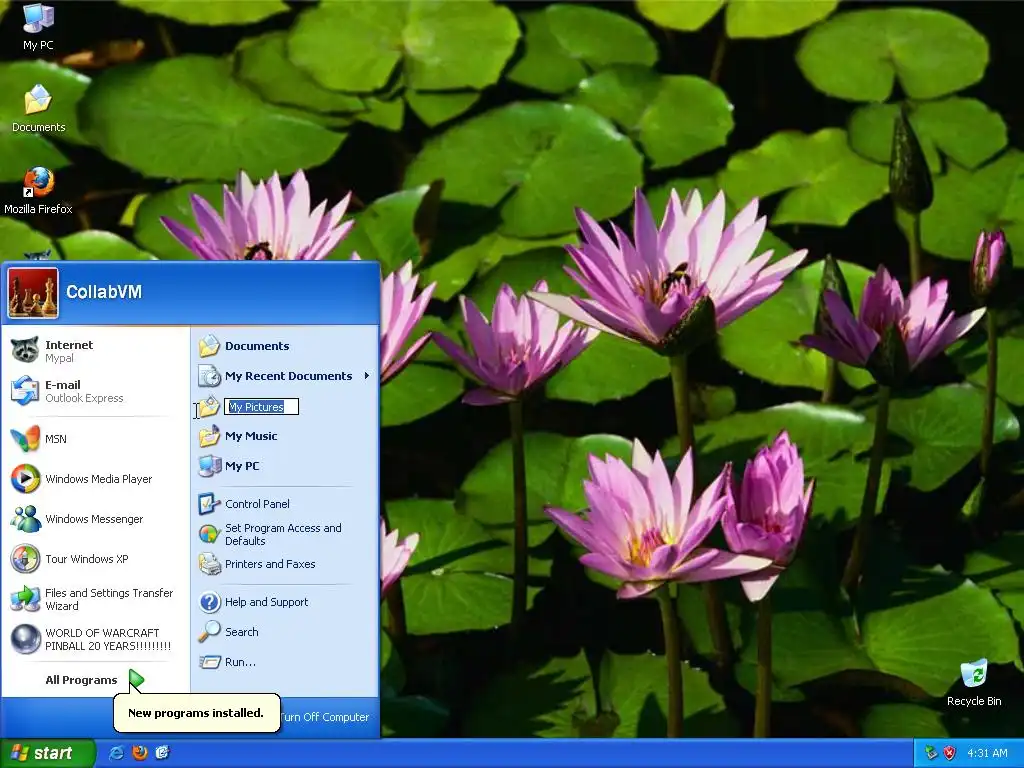The image size is (1024, 768).
Task: Open MSN from the Start menu
Action: pyautogui.click(x=96, y=439)
